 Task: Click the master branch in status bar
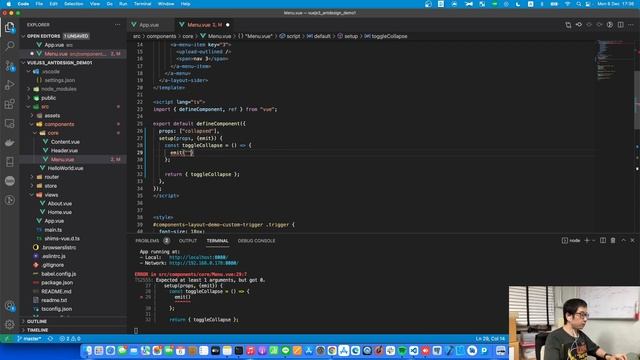coord(29,339)
